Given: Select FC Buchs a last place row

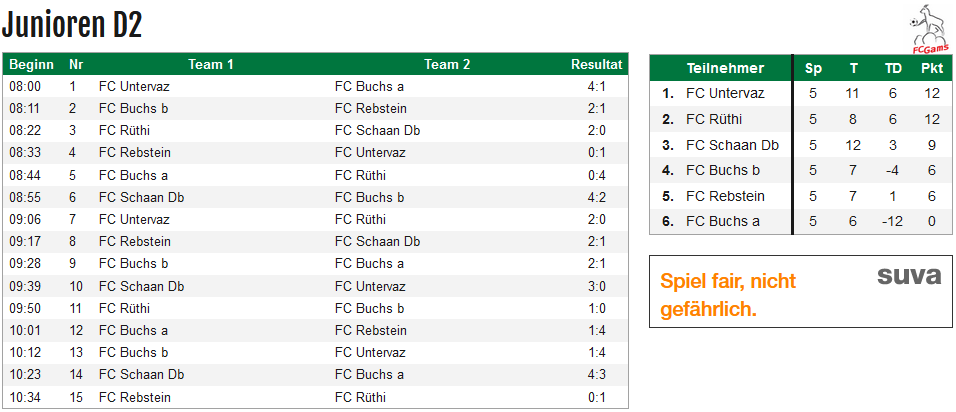Looking at the screenshot, I should pos(801,221).
